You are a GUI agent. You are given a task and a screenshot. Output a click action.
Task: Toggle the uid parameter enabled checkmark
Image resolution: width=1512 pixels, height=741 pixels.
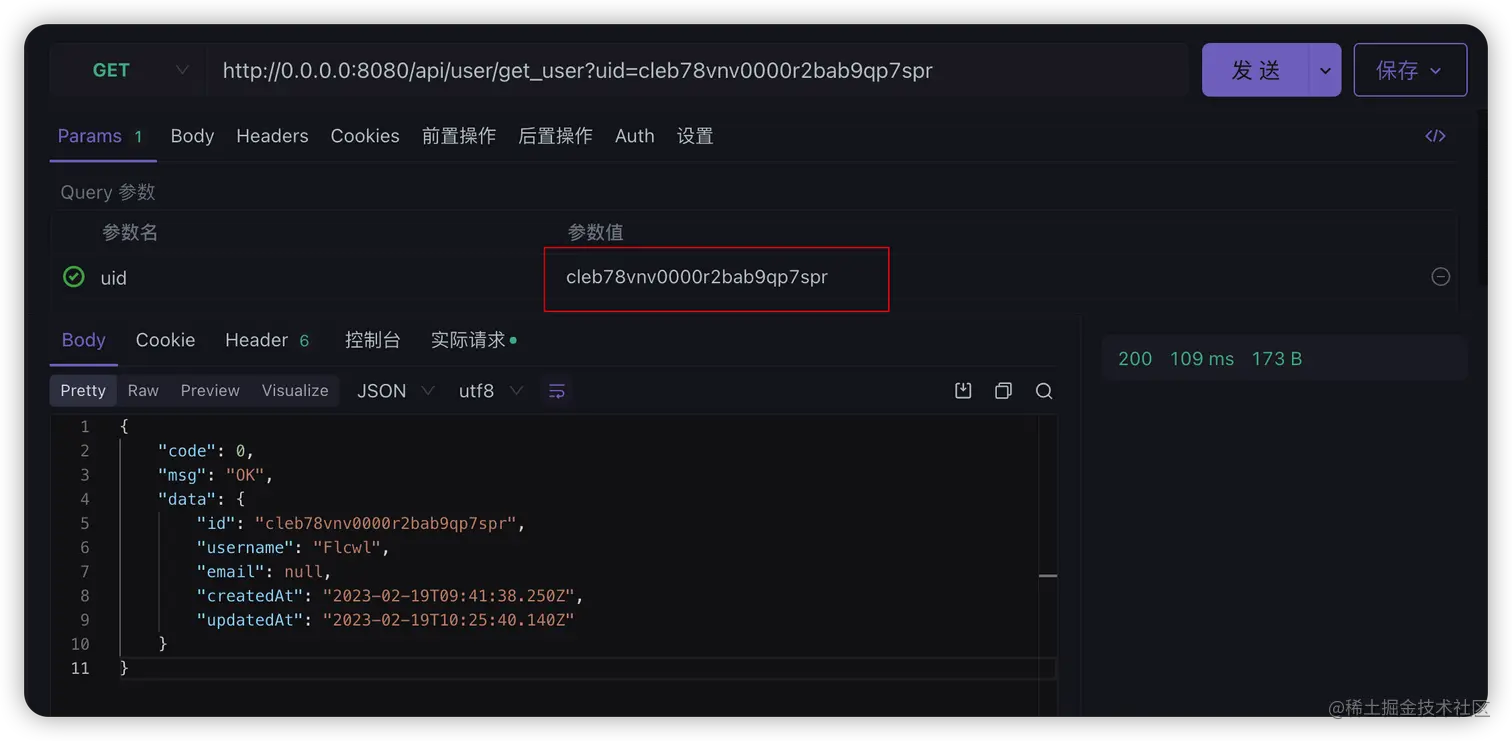(74, 277)
